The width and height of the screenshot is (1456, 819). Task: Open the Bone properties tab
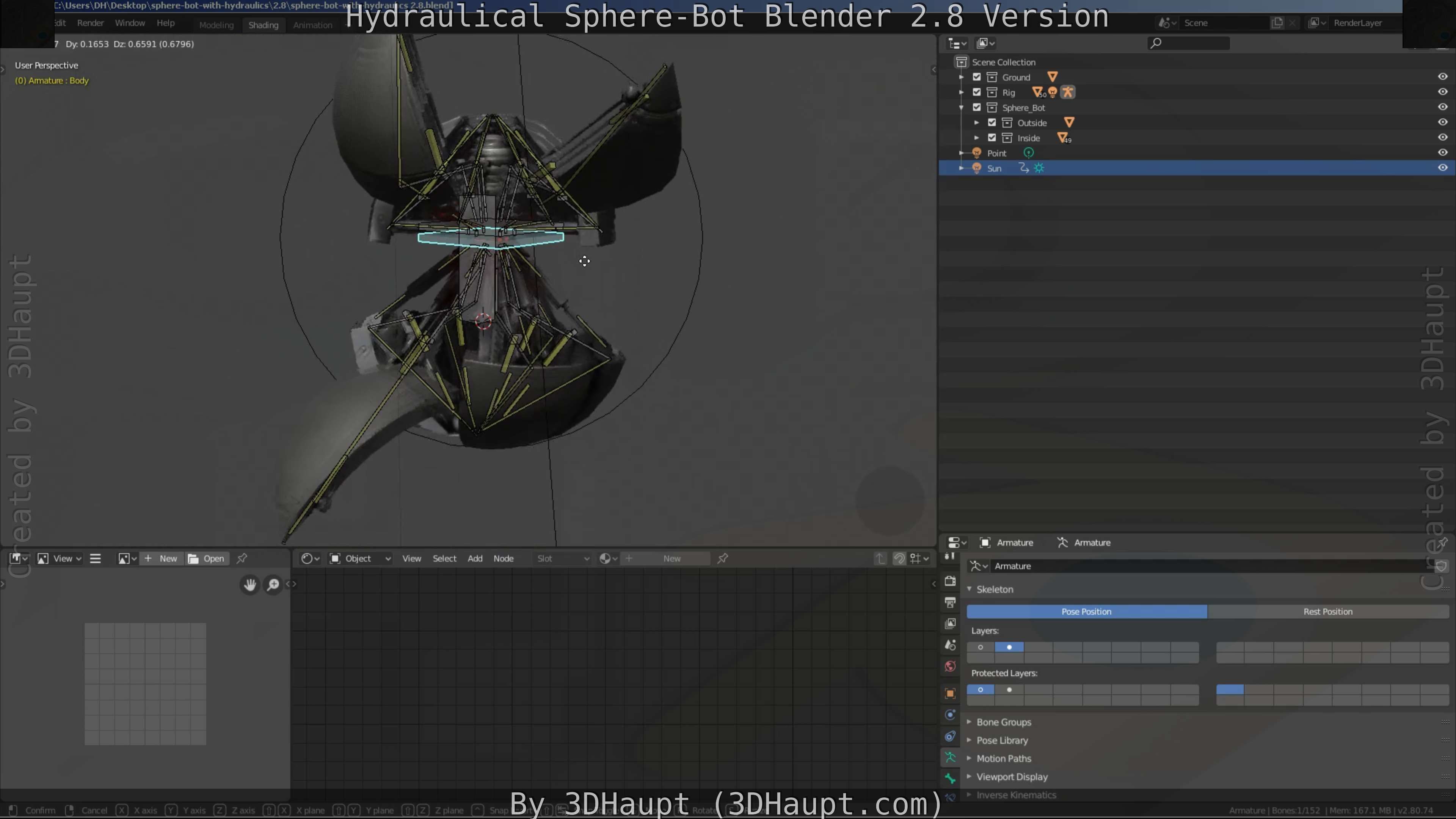[x=950, y=779]
